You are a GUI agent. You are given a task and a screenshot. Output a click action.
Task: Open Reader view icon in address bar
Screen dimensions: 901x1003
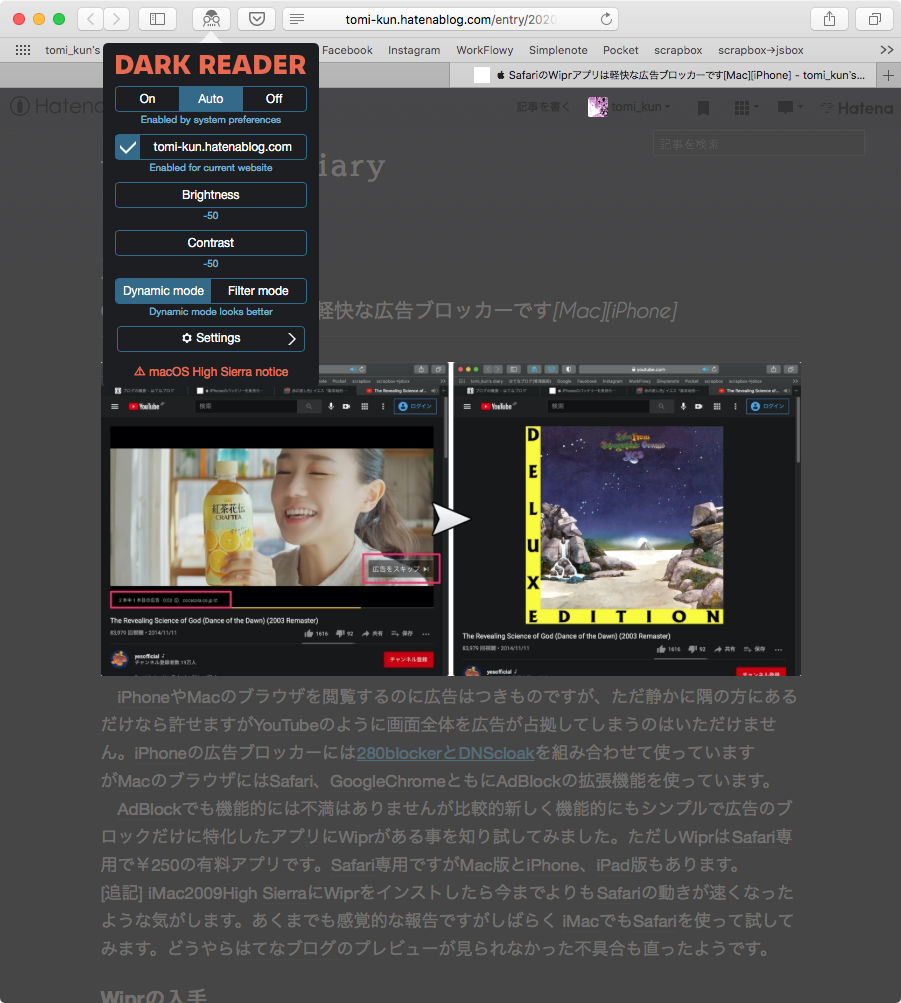pyautogui.click(x=297, y=19)
